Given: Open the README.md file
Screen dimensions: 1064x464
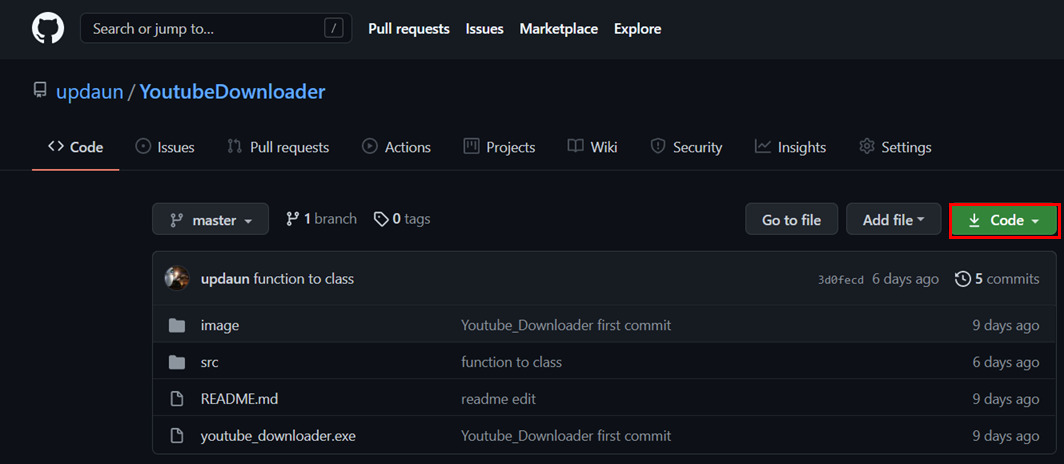Looking at the screenshot, I should click(x=240, y=399).
